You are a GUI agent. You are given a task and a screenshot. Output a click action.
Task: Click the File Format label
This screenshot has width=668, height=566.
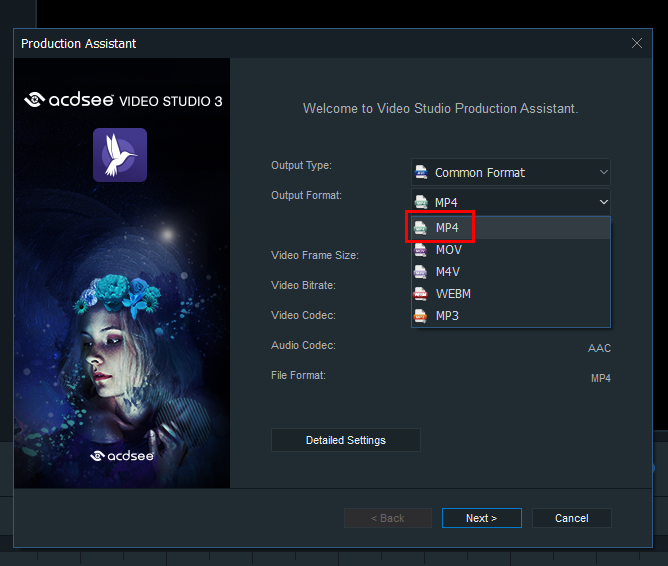298,375
